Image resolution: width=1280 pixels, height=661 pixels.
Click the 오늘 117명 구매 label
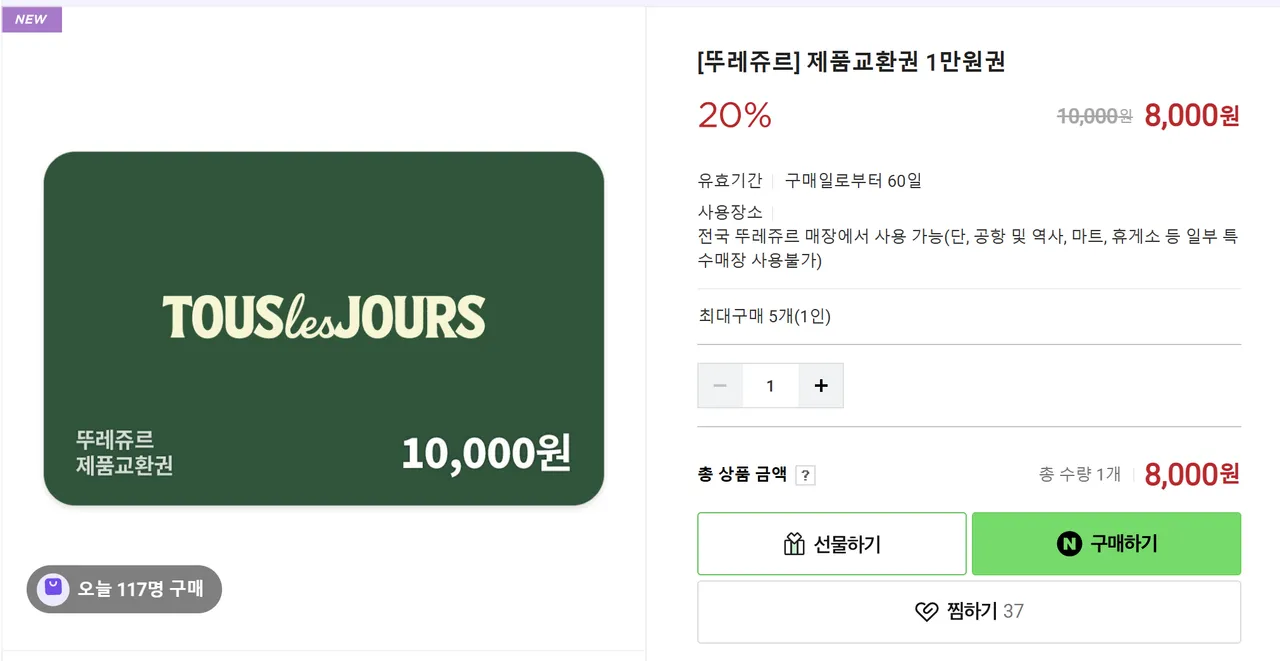[140, 589]
